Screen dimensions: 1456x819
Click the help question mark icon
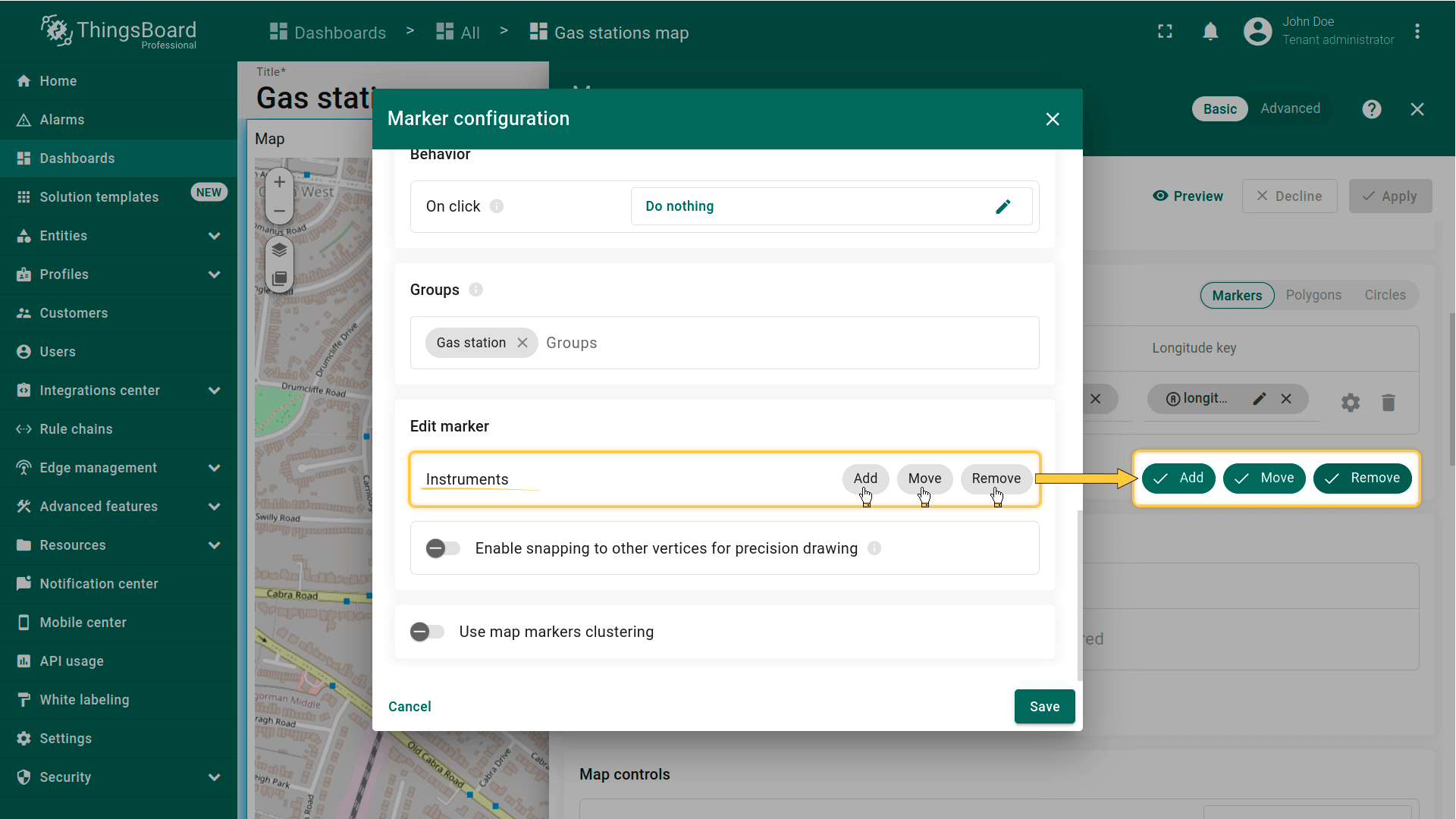coord(1371,109)
